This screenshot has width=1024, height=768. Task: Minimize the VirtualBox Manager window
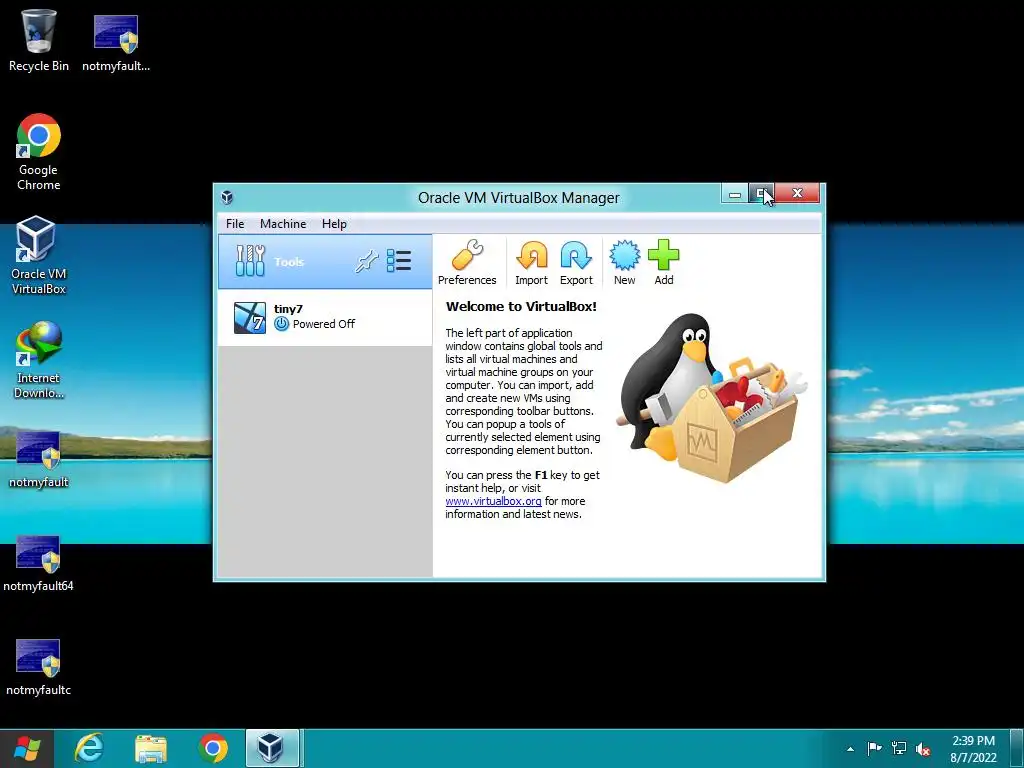coord(735,194)
